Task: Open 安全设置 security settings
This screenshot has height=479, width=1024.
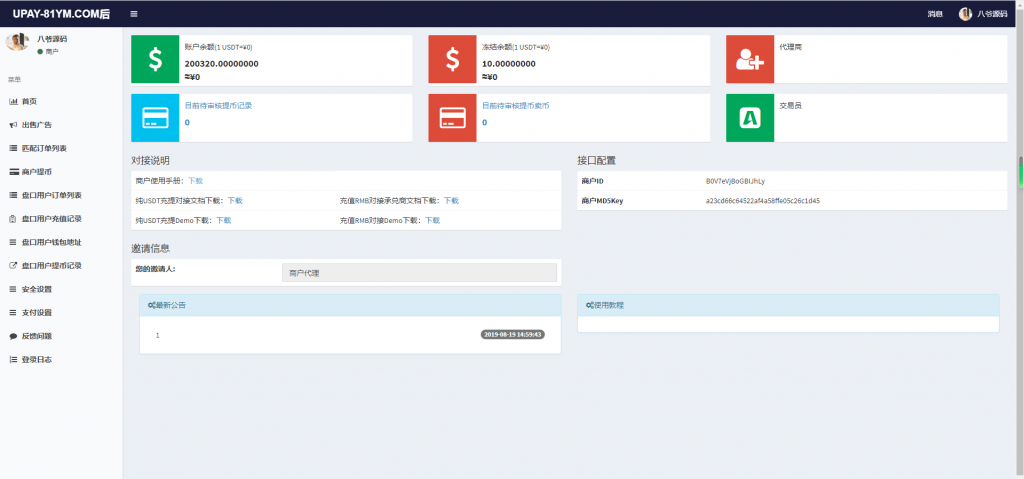Action: 36,289
